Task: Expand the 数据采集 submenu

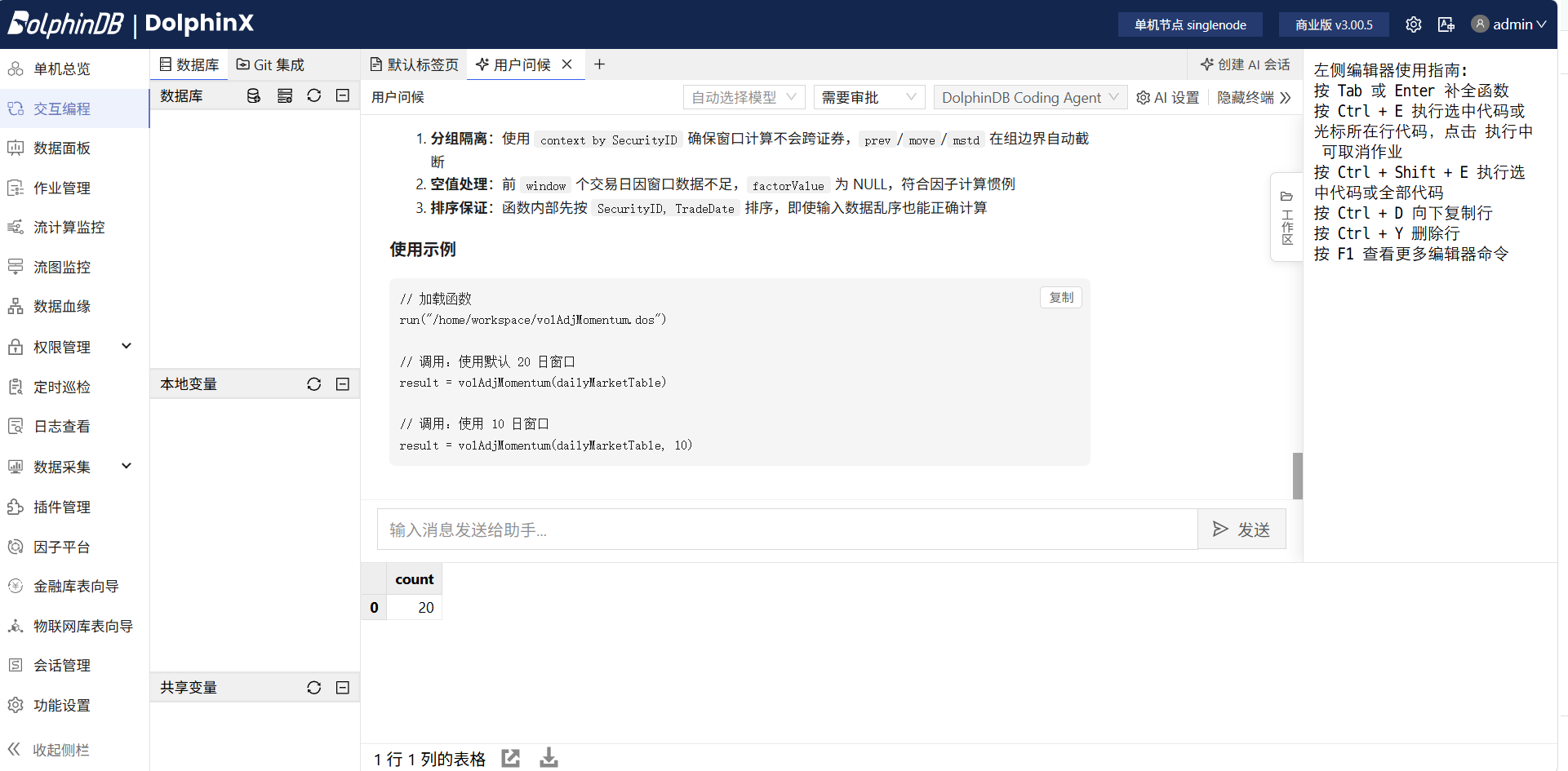Action: pyautogui.click(x=74, y=467)
